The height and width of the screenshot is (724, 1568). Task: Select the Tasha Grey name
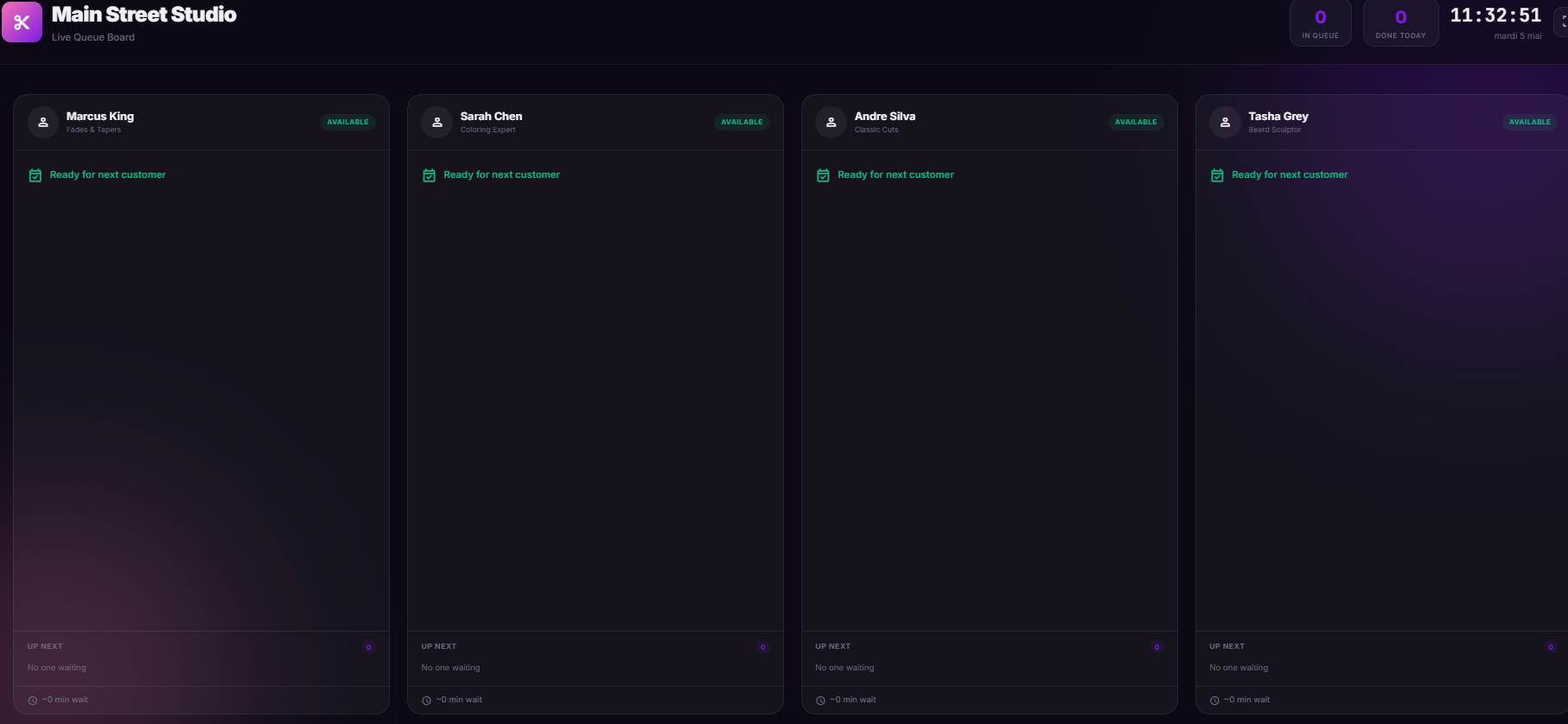click(1278, 116)
